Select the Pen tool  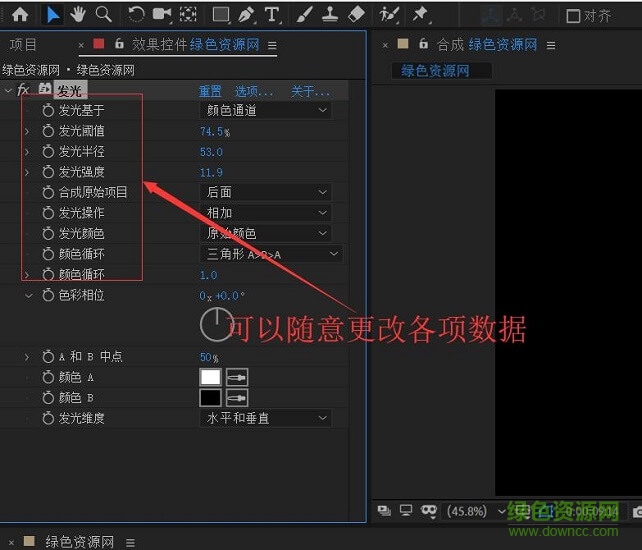click(246, 15)
